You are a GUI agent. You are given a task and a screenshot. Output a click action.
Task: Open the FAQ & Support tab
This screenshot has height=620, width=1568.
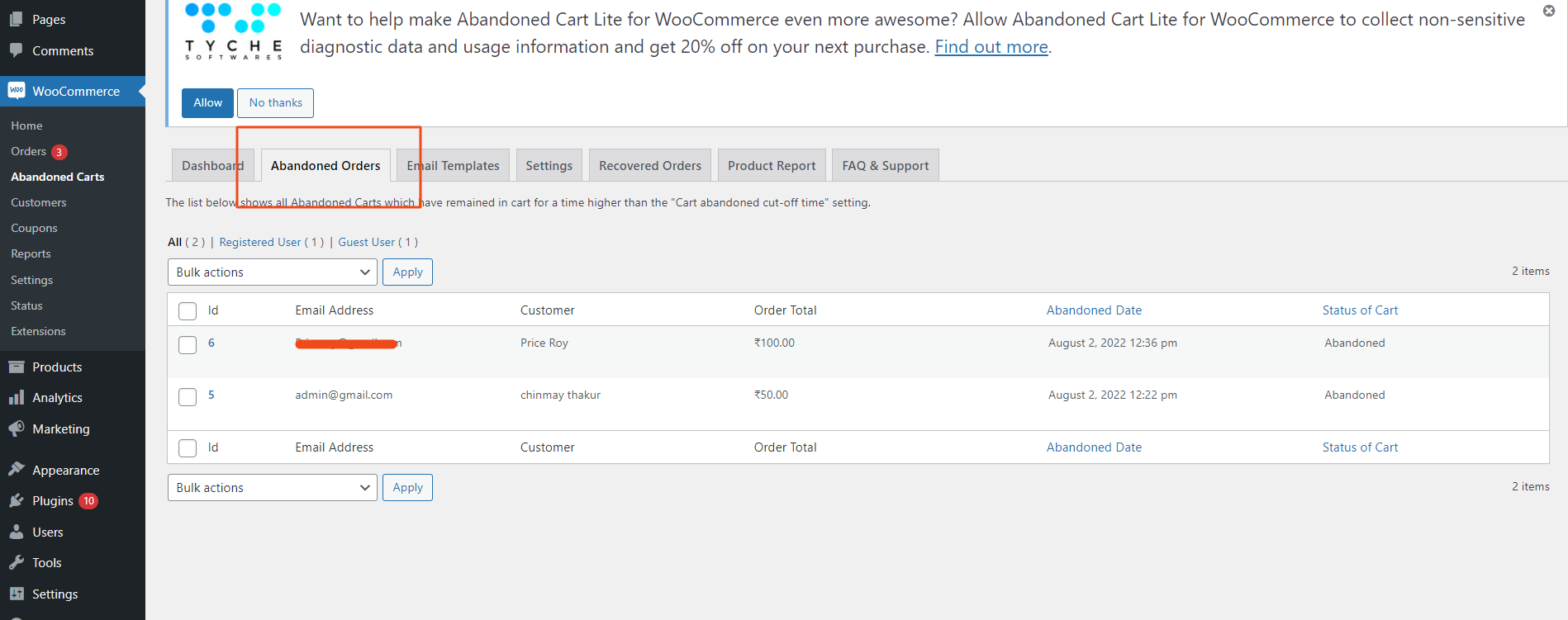pyautogui.click(x=886, y=165)
